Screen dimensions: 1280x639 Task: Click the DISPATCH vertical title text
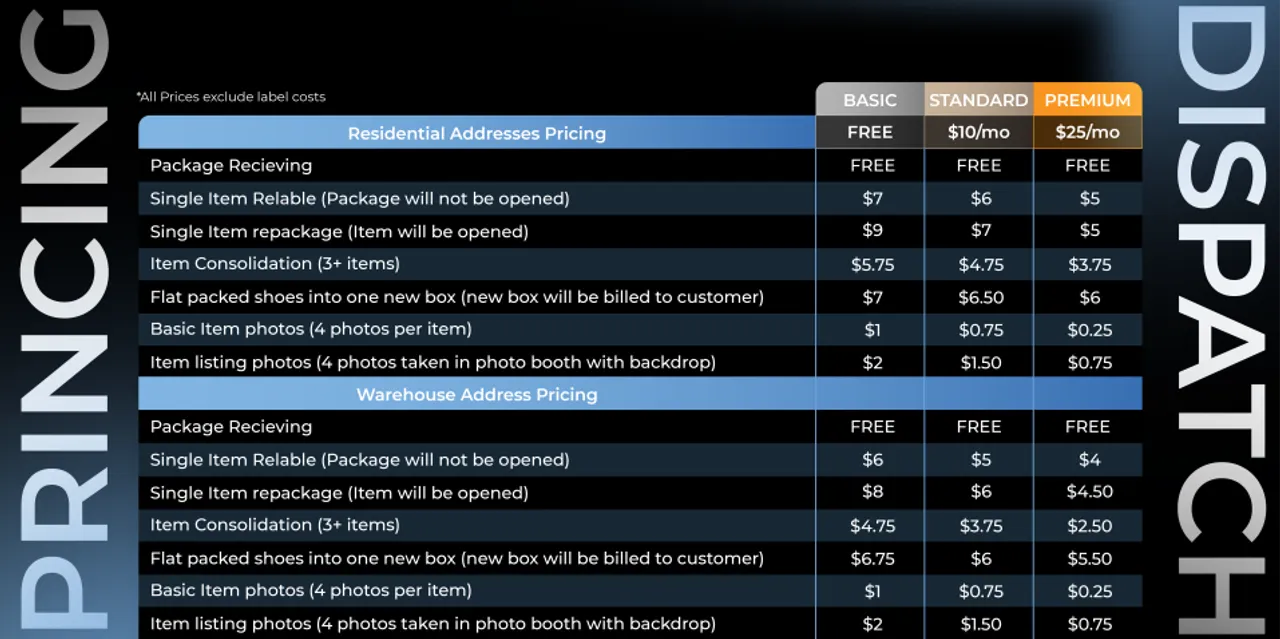[1221, 320]
